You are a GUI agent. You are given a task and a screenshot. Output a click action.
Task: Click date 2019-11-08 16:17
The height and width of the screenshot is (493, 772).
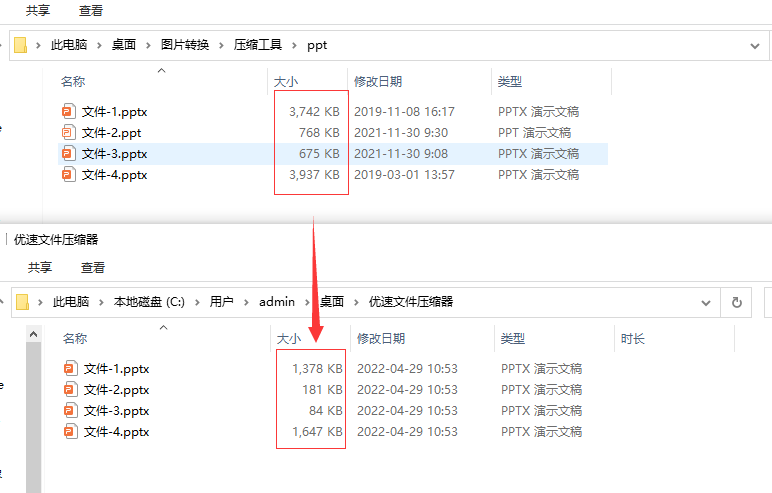tap(404, 112)
